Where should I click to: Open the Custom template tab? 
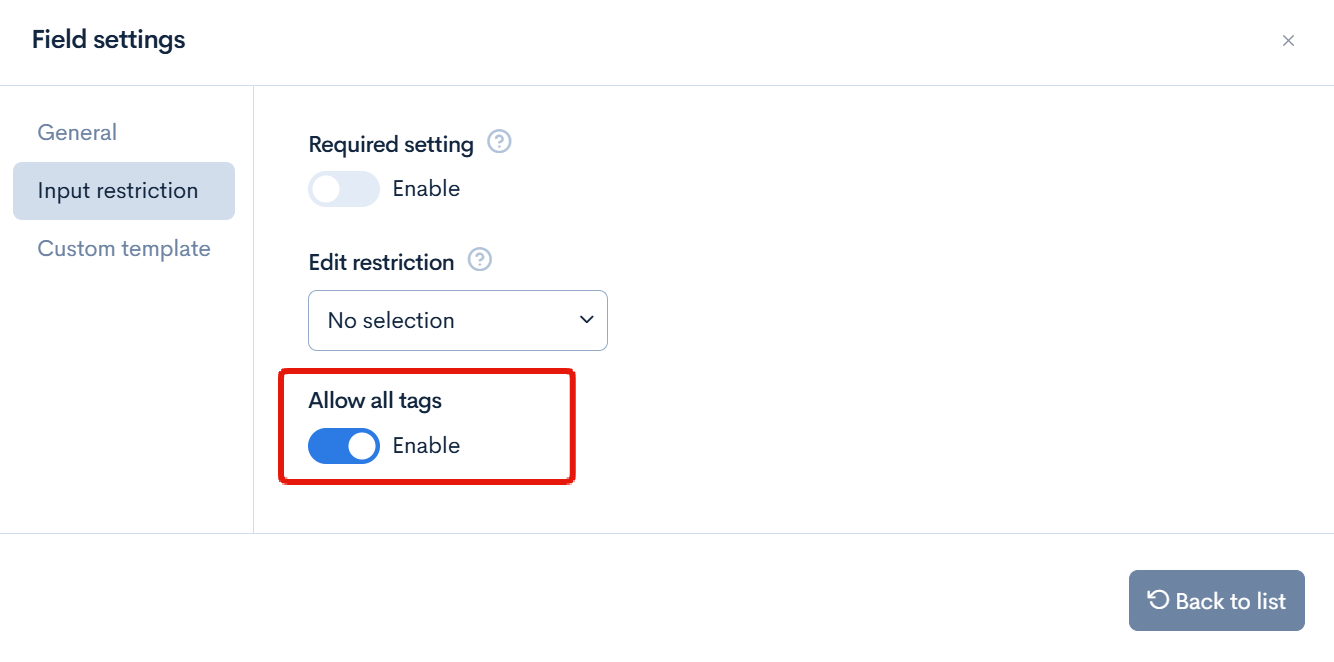(x=124, y=249)
